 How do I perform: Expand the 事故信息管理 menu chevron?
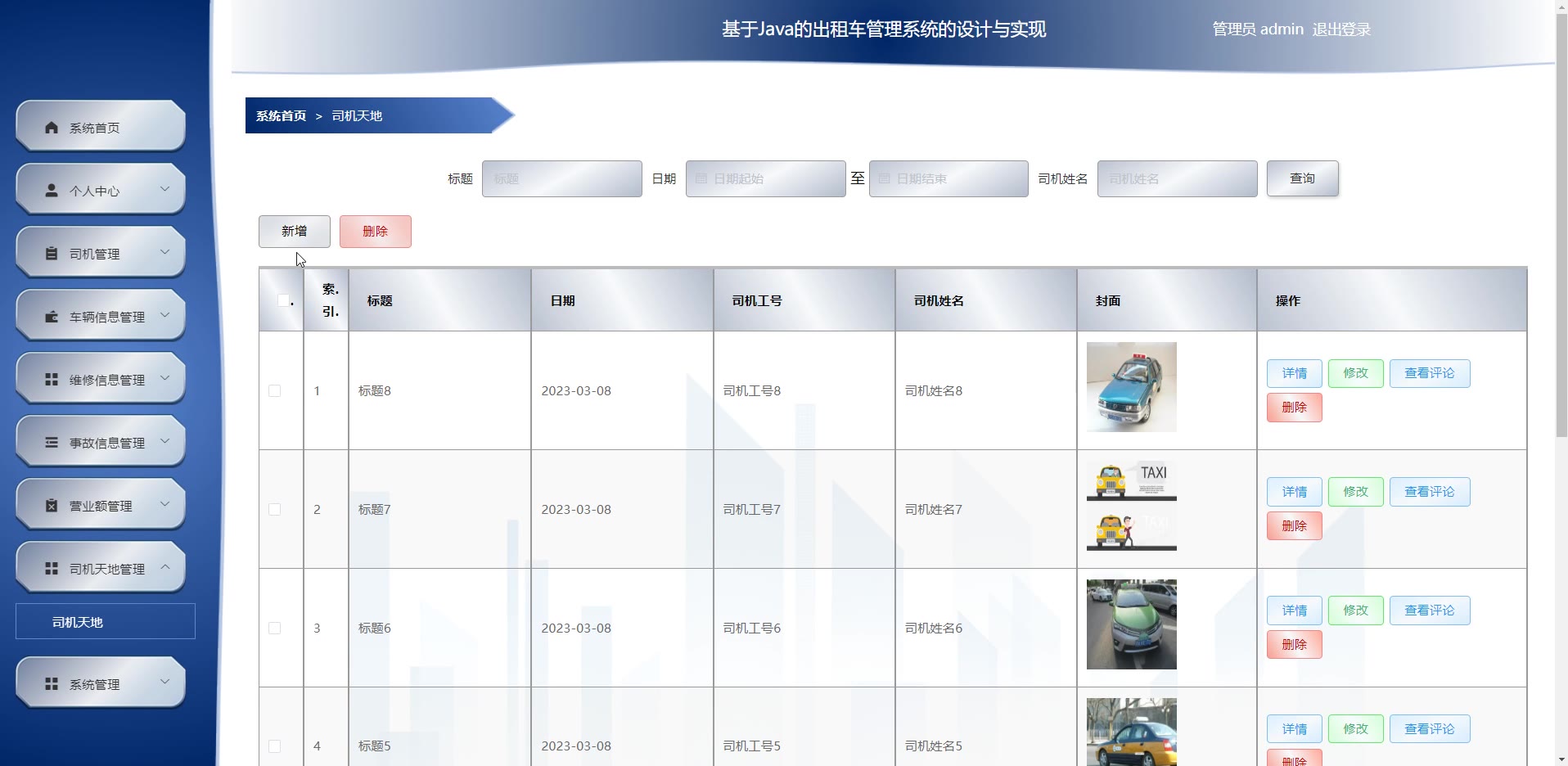click(165, 441)
